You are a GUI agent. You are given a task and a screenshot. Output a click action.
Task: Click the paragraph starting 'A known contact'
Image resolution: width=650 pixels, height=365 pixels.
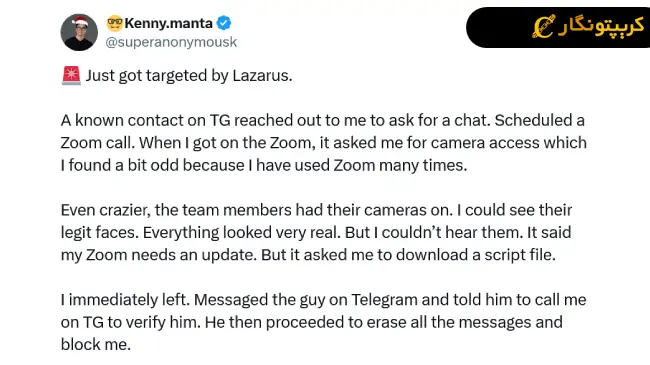tap(324, 143)
